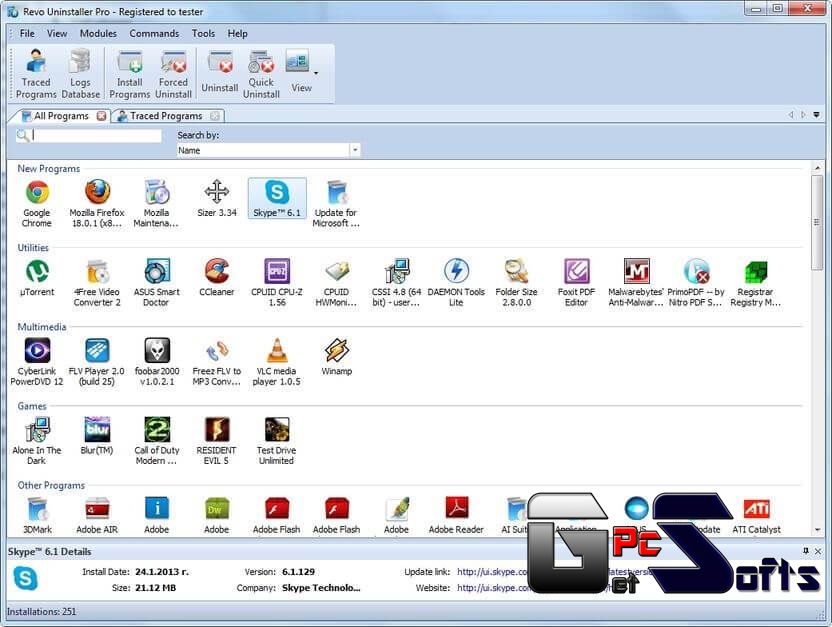Switch to the Traced Programs tab
Screen dimensions: 832x627
click(166, 116)
